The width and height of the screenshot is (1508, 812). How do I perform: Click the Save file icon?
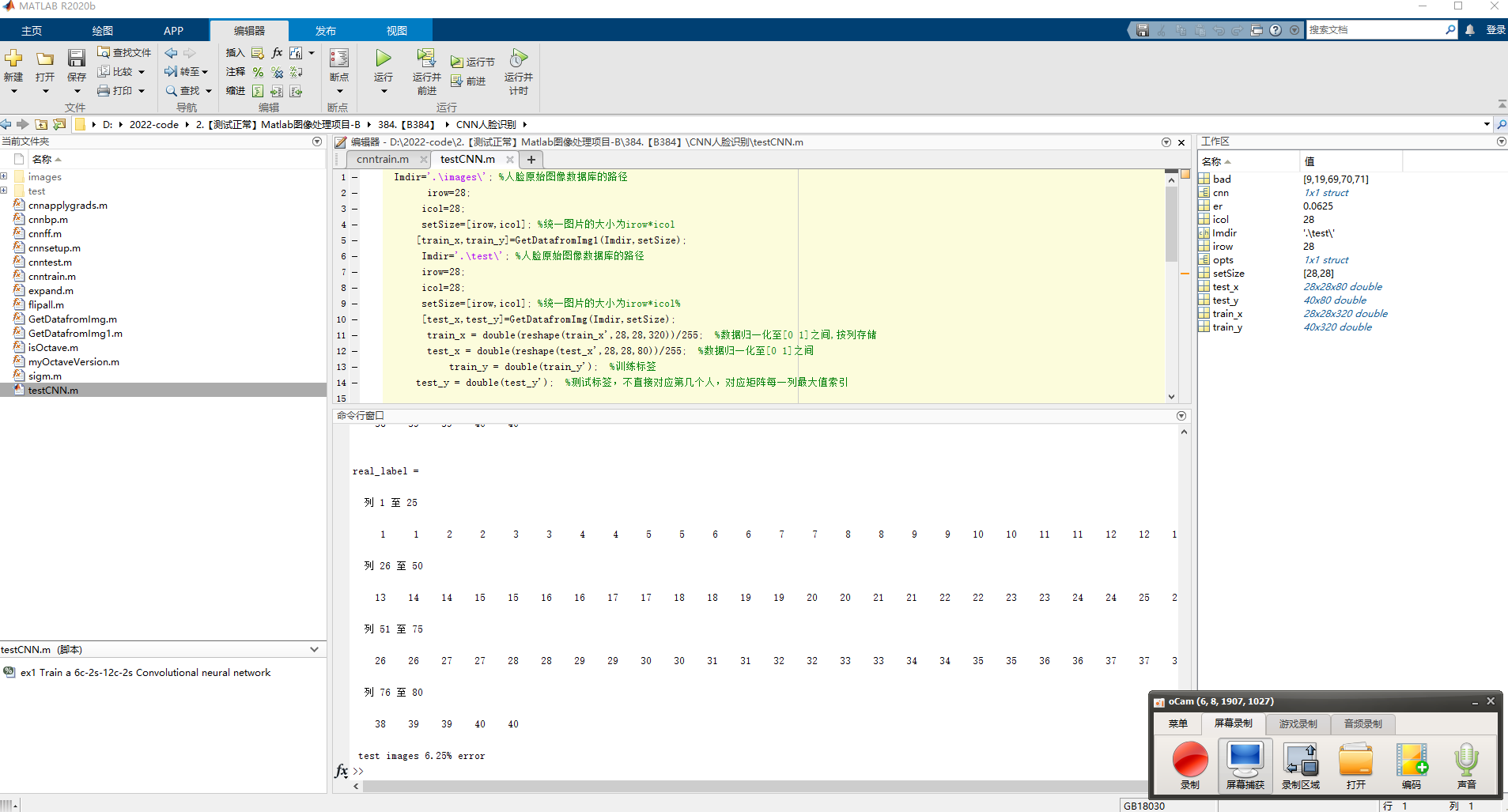pos(76,58)
